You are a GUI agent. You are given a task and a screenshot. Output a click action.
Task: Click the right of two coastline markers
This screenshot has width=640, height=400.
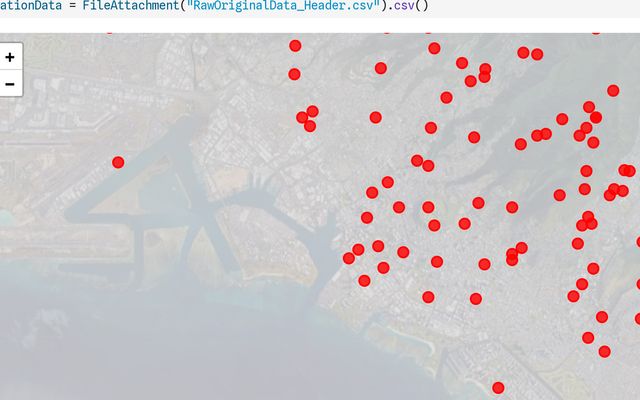click(x=476, y=298)
